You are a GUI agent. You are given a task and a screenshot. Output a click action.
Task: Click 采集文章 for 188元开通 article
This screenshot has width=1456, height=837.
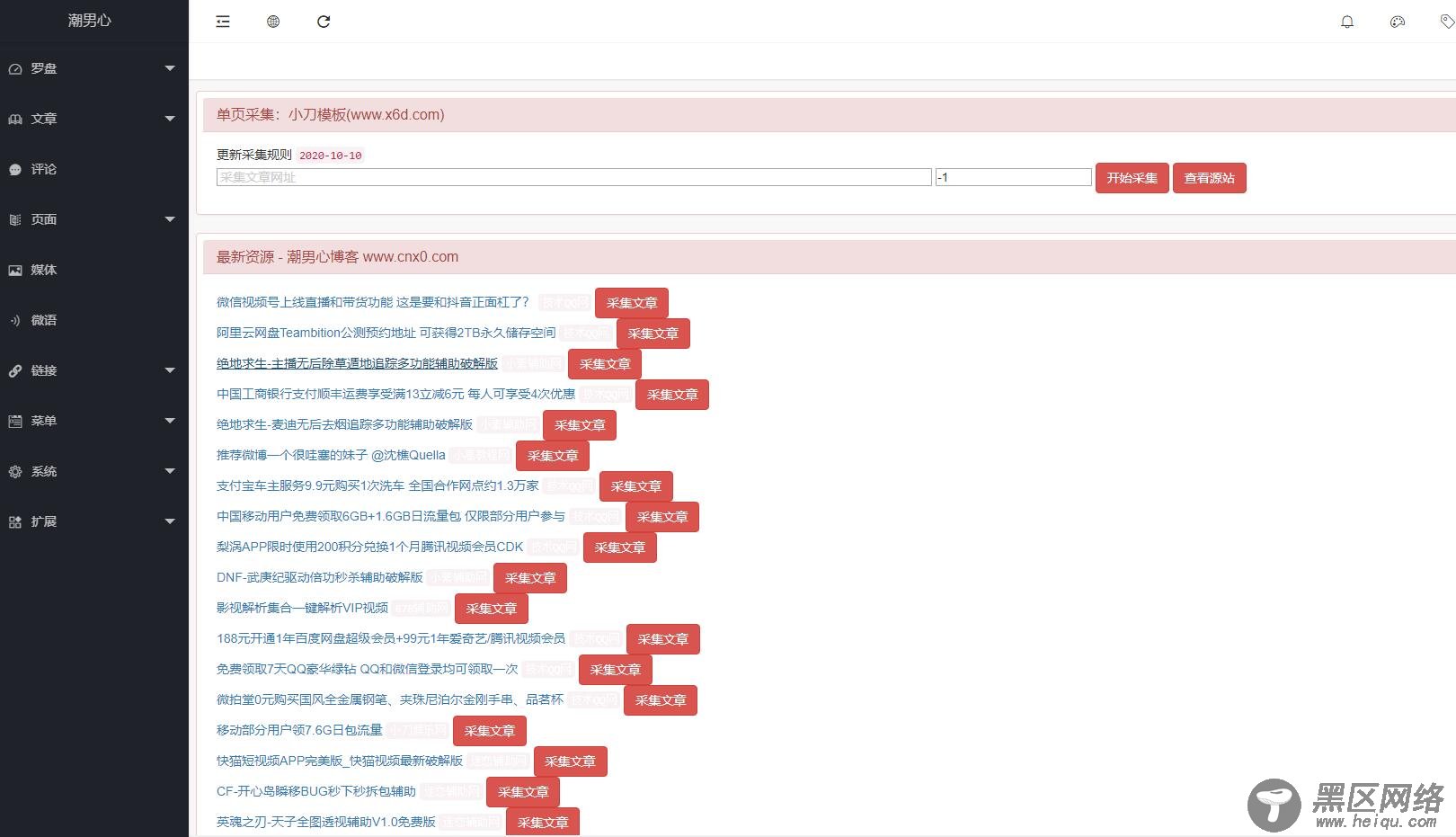coord(663,639)
